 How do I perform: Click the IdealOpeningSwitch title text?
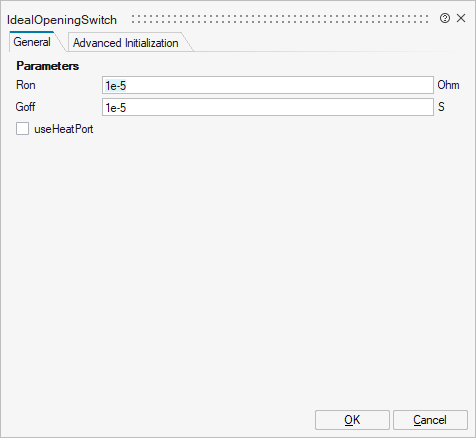coord(62,20)
